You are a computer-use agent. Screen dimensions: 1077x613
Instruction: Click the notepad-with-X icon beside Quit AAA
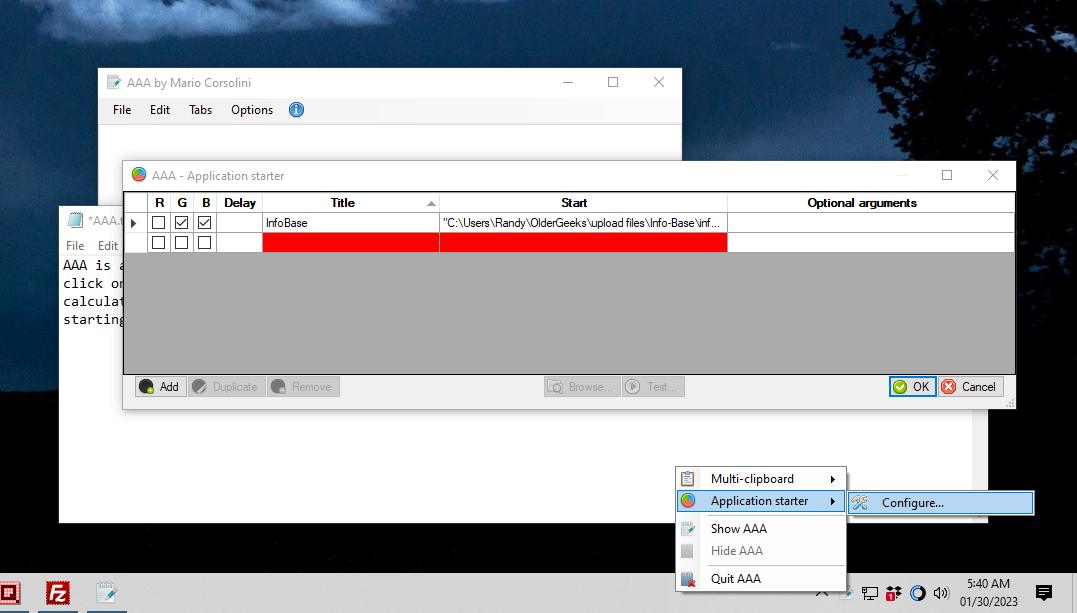click(x=688, y=579)
